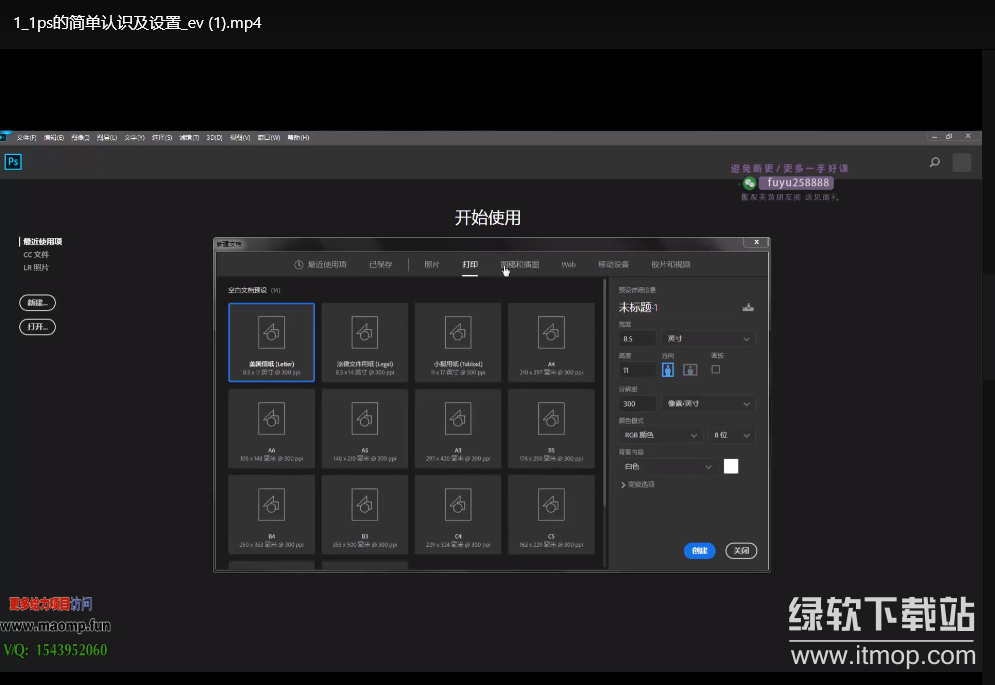
Task: Click the save preset icon beside 未标题-1
Action: 747,308
